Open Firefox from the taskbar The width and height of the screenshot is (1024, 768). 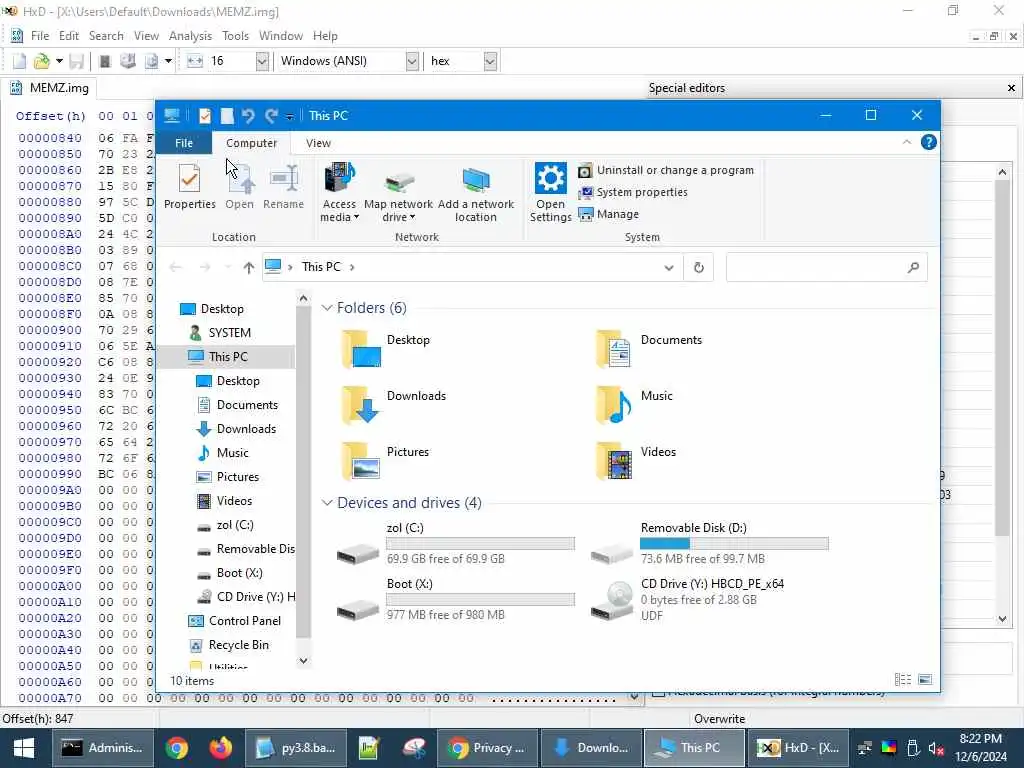click(x=221, y=748)
